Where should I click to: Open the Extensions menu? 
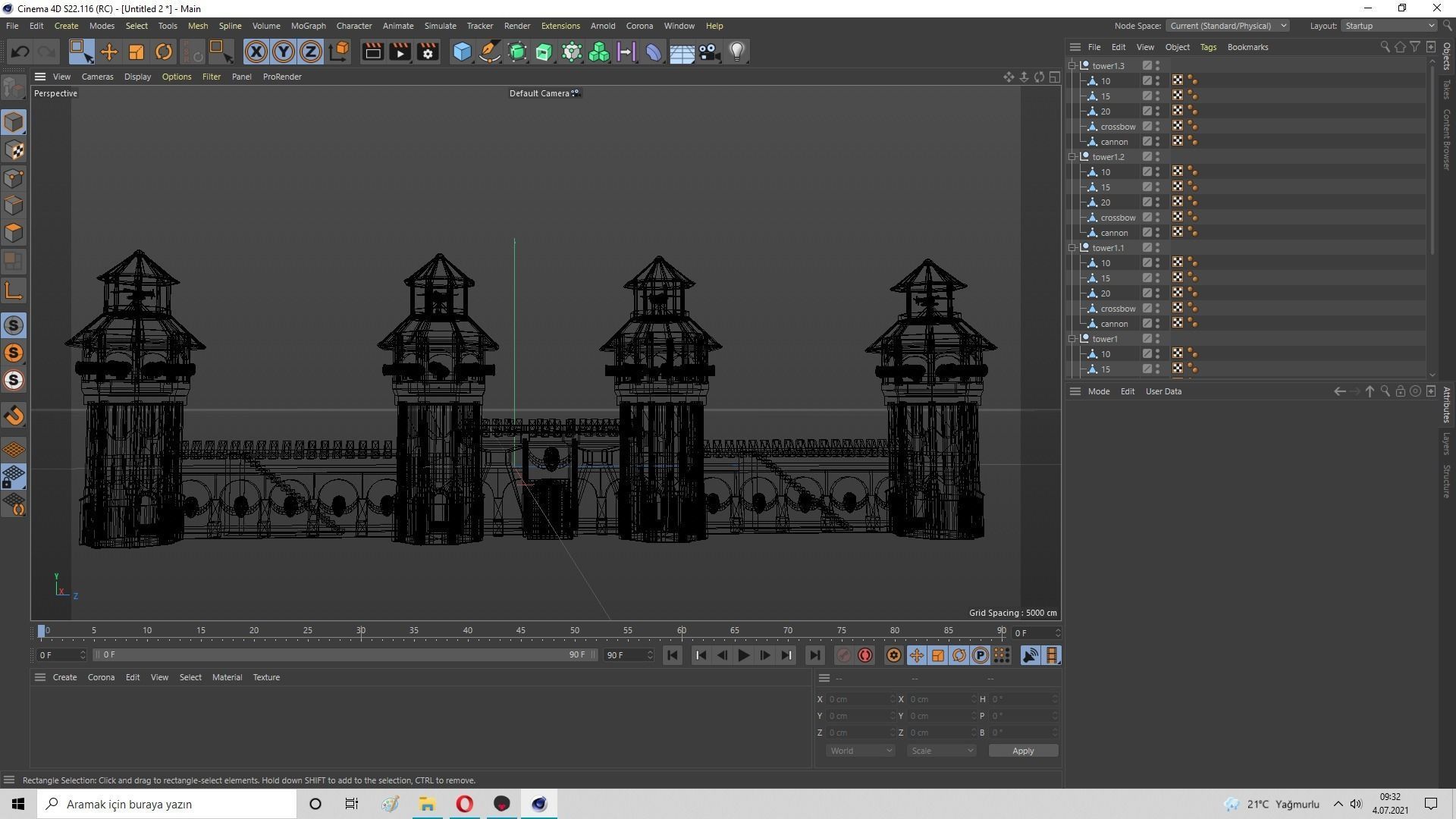point(560,26)
